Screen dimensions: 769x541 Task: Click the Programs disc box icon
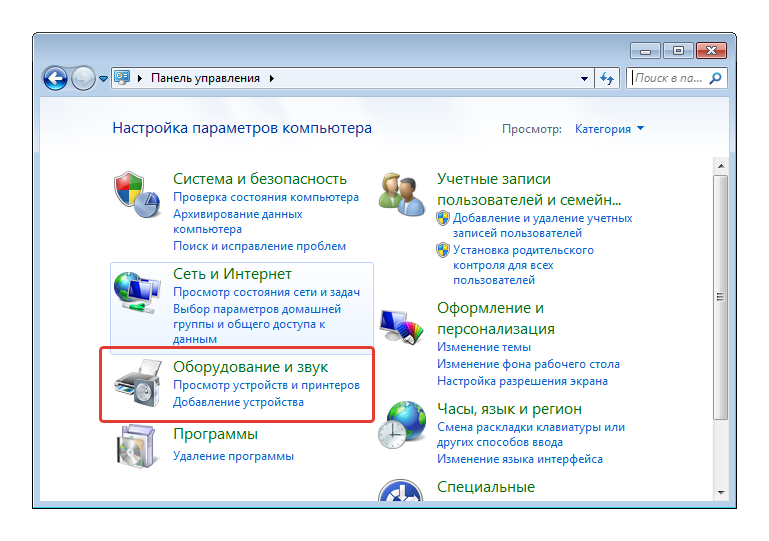[x=136, y=446]
